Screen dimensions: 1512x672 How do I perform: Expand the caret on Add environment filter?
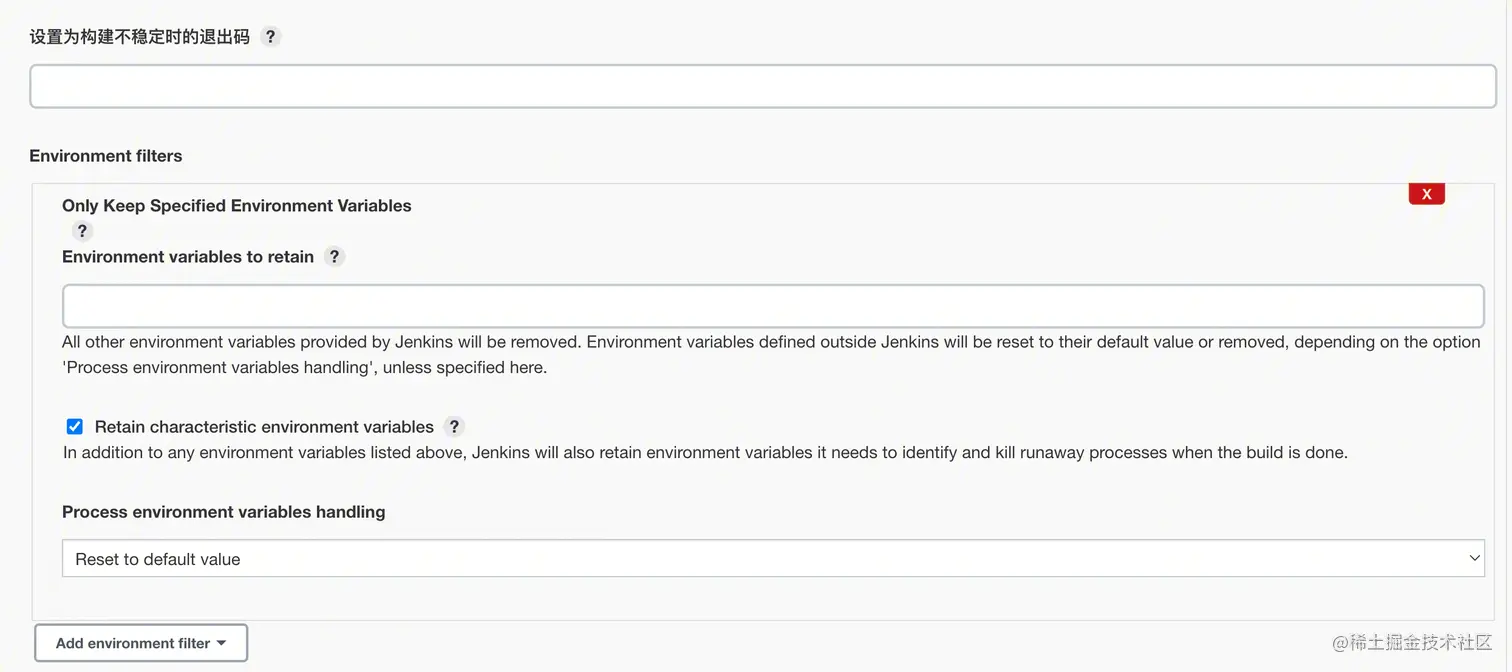pos(221,643)
